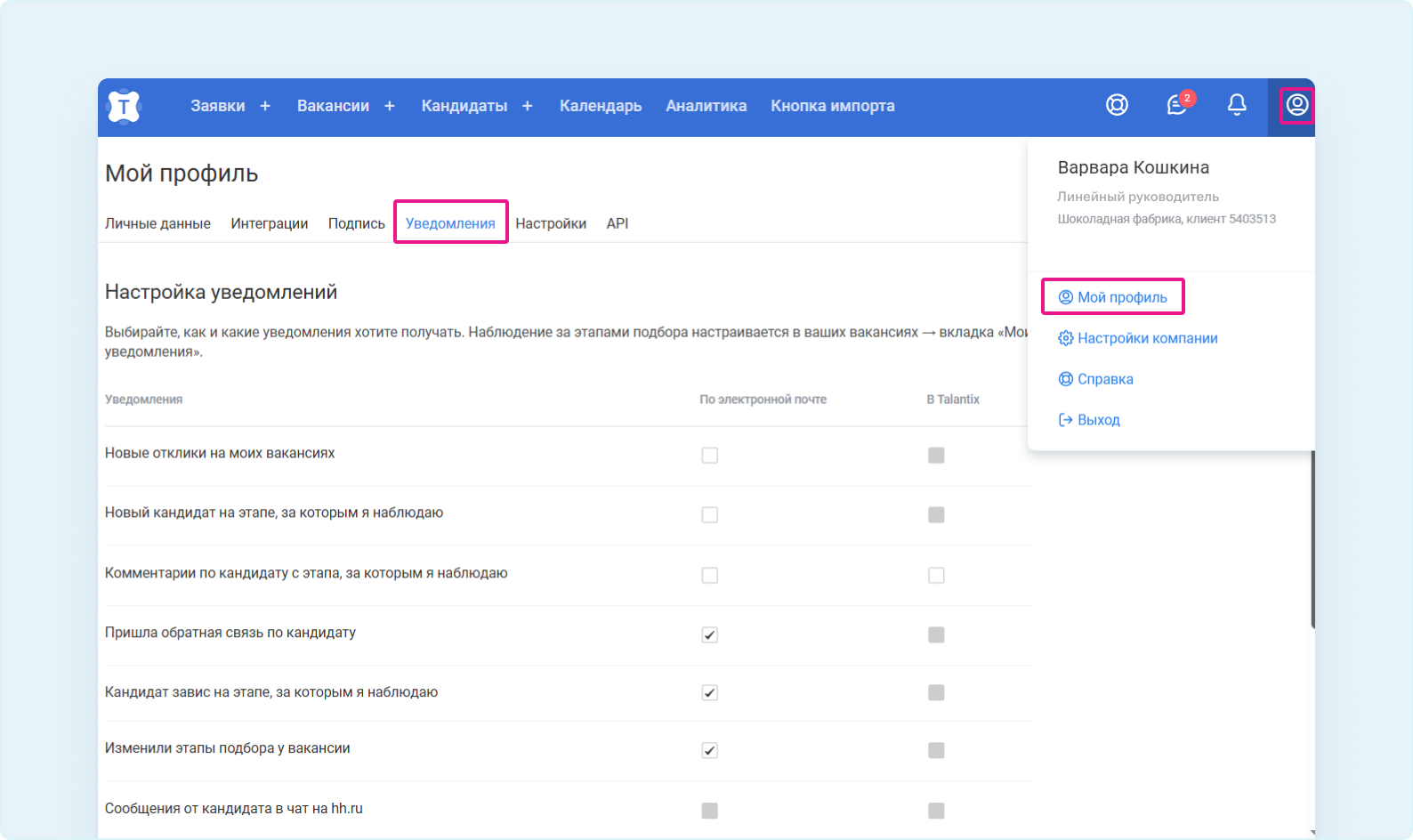Viewport: 1413px width, 840px height.
Task: Open the help lifebuoy icon in header
Action: 1117,105
